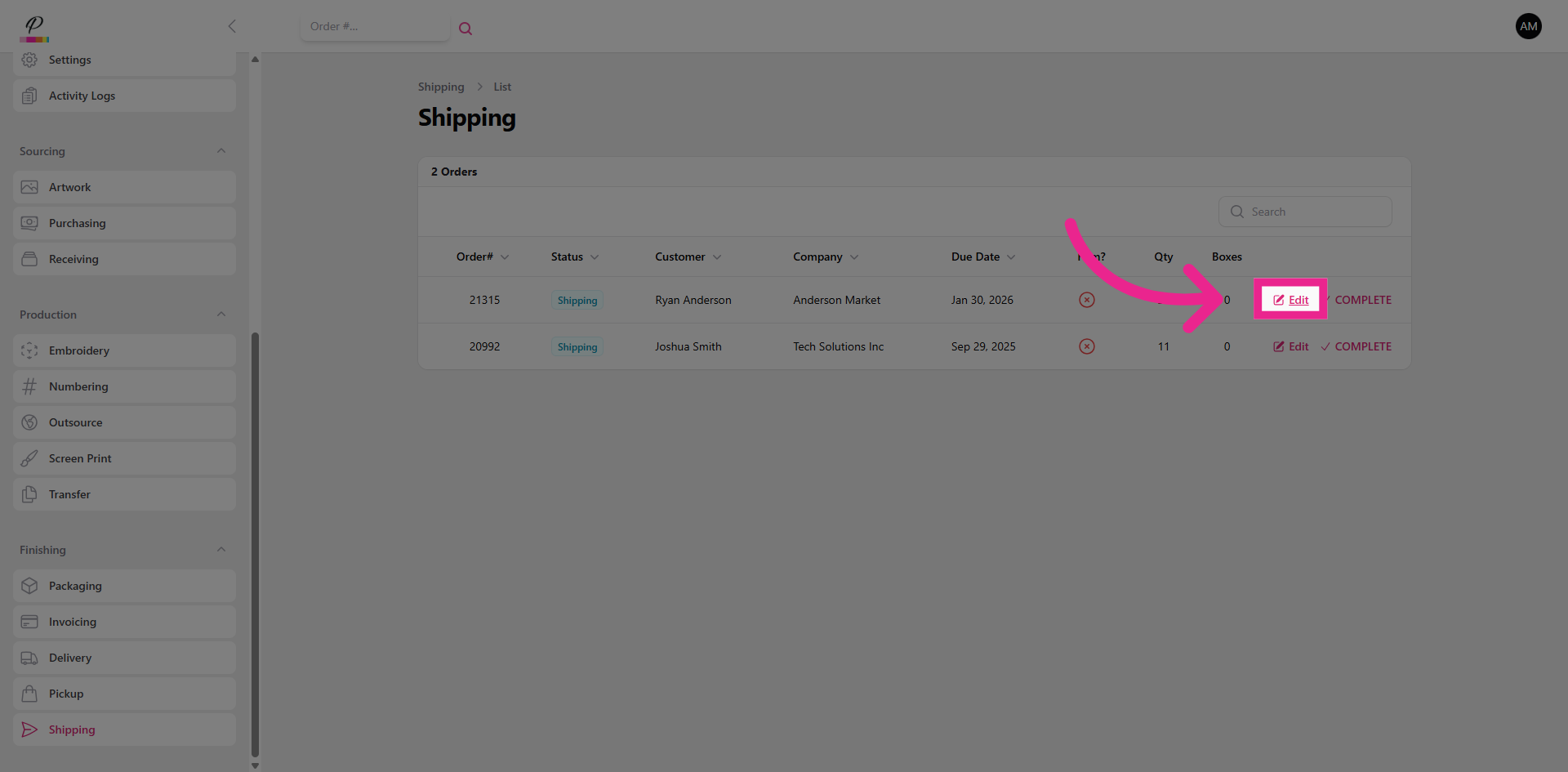Open the Status column sort dropdown
Viewport: 1568px width, 772px height.
(595, 257)
